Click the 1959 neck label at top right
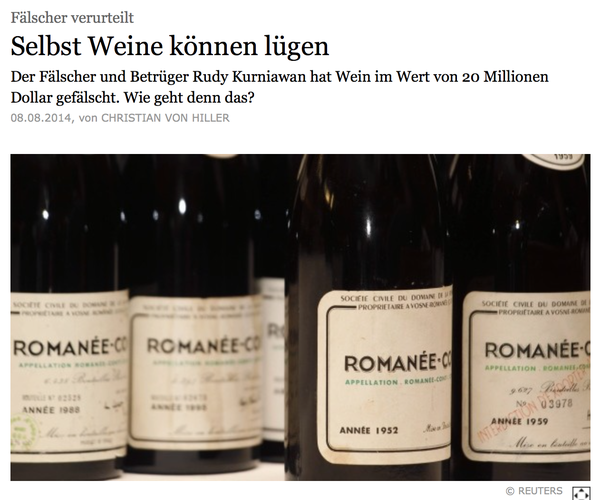This screenshot has height=500, width=600. [555, 161]
